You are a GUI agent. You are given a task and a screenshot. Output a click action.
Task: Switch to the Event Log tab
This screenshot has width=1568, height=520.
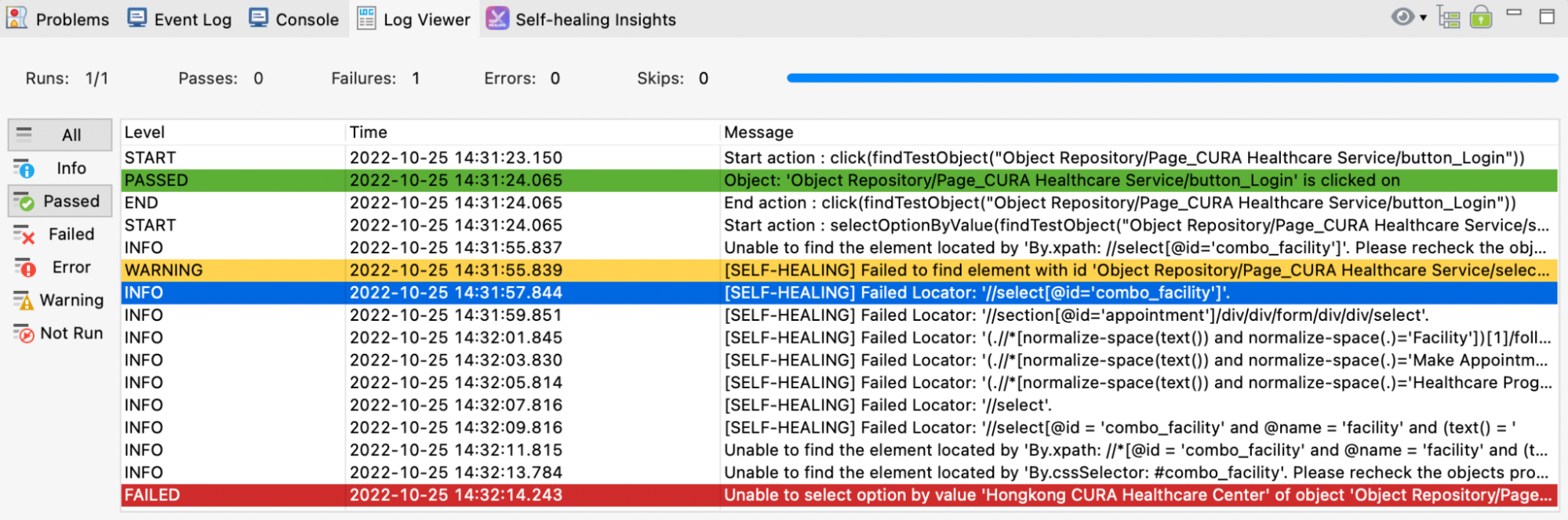coord(180,19)
